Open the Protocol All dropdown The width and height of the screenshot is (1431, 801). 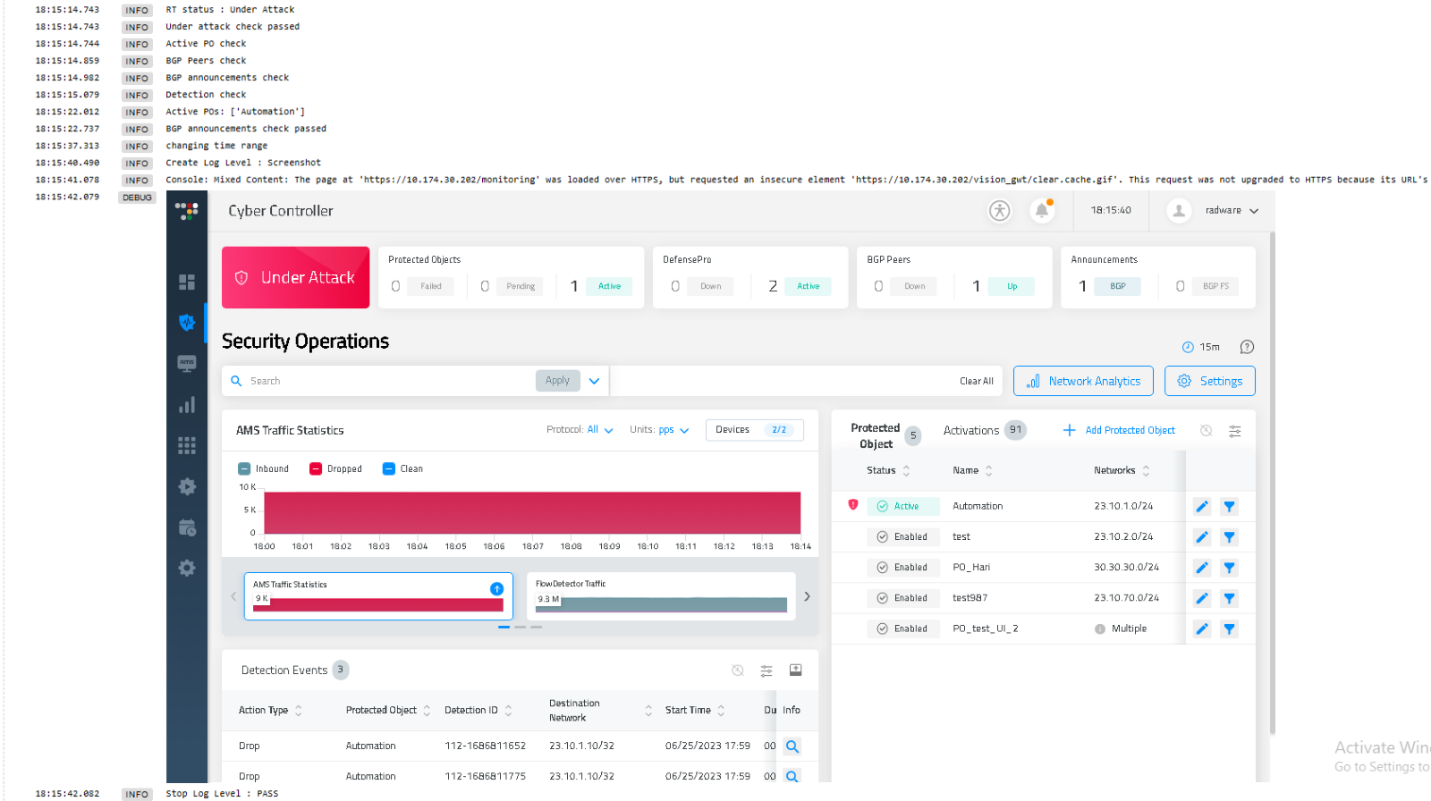click(x=599, y=430)
